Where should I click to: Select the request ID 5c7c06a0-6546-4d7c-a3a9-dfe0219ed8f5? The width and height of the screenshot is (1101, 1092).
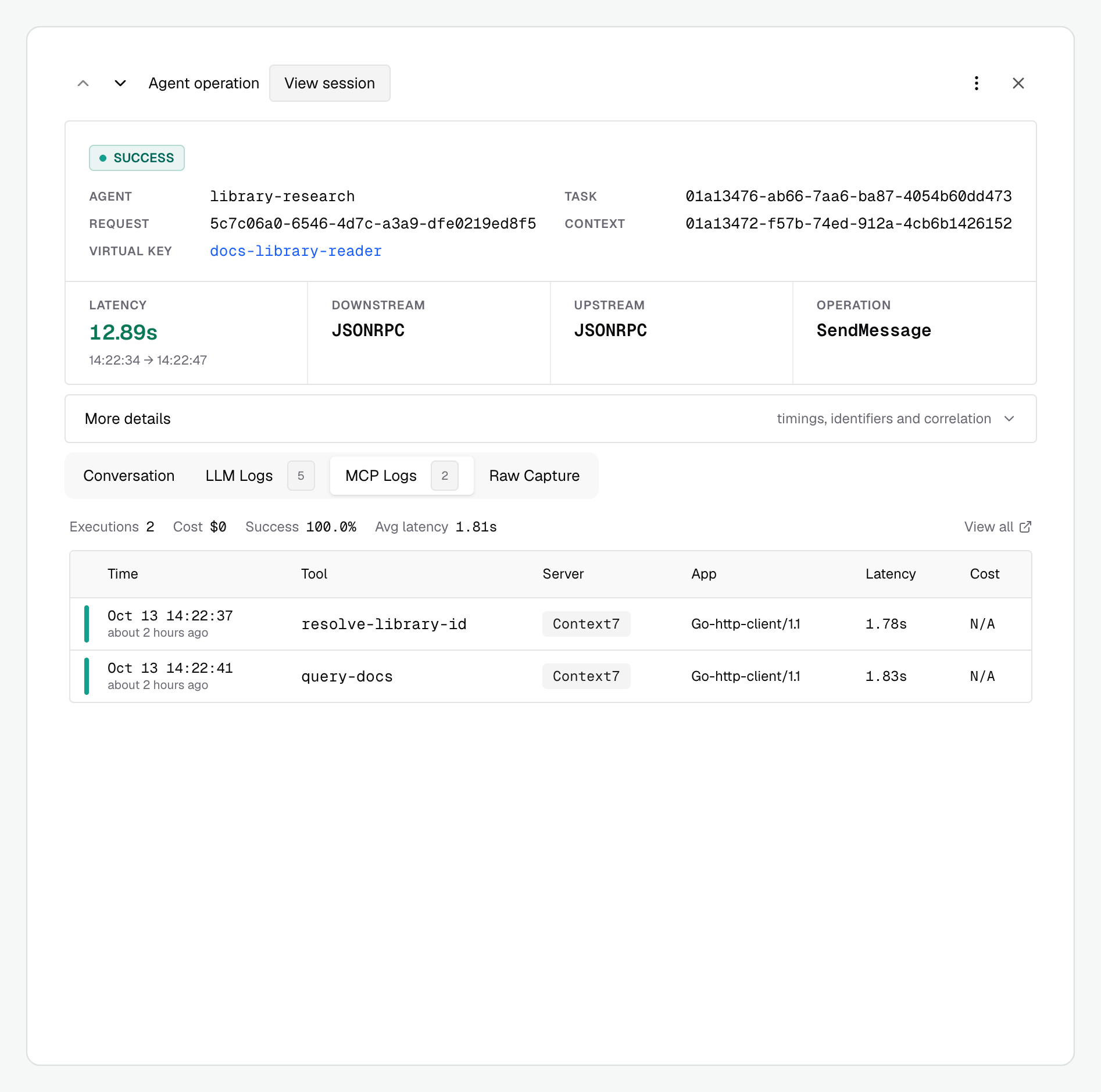coord(373,224)
